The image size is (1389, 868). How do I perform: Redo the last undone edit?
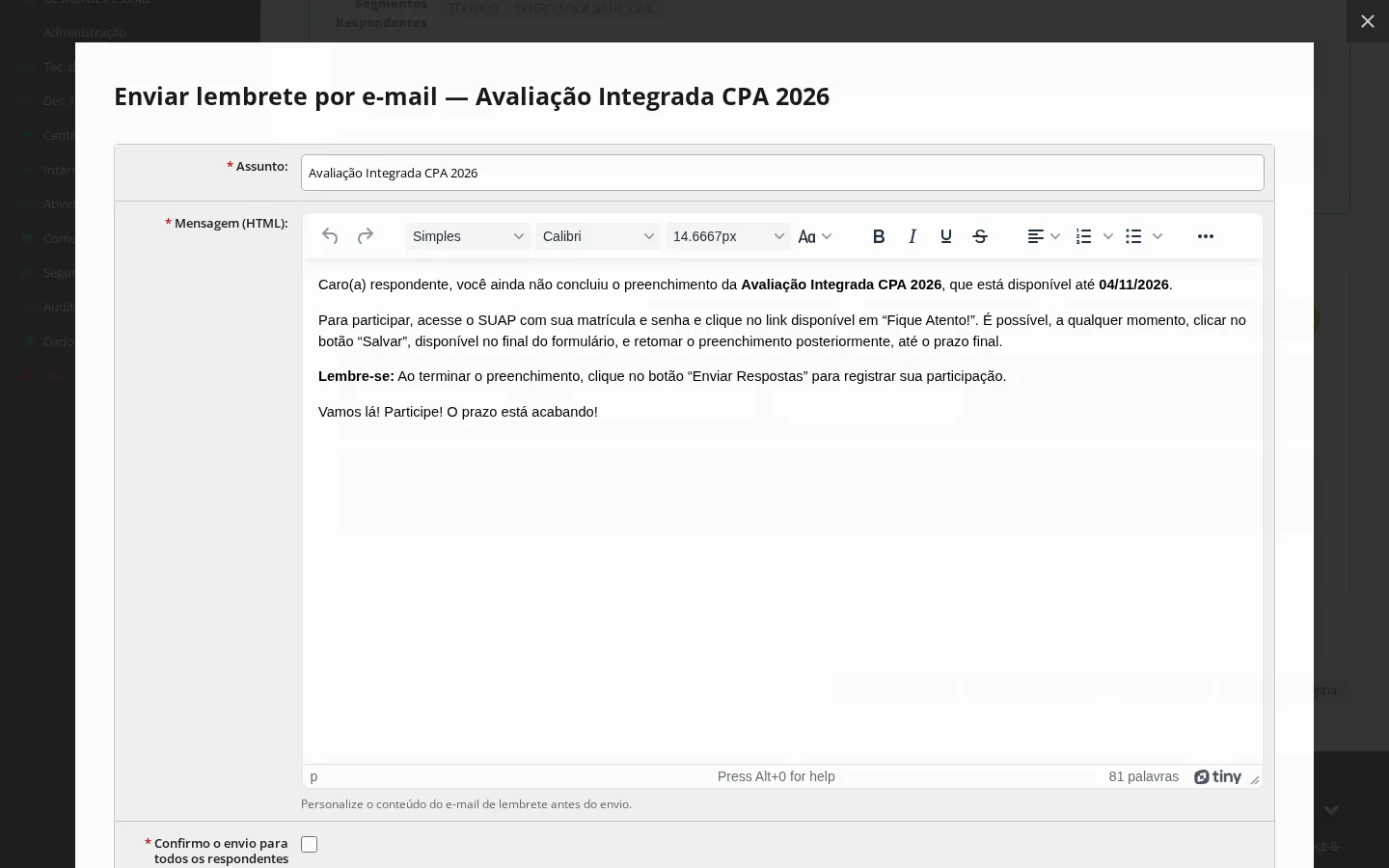click(x=365, y=236)
